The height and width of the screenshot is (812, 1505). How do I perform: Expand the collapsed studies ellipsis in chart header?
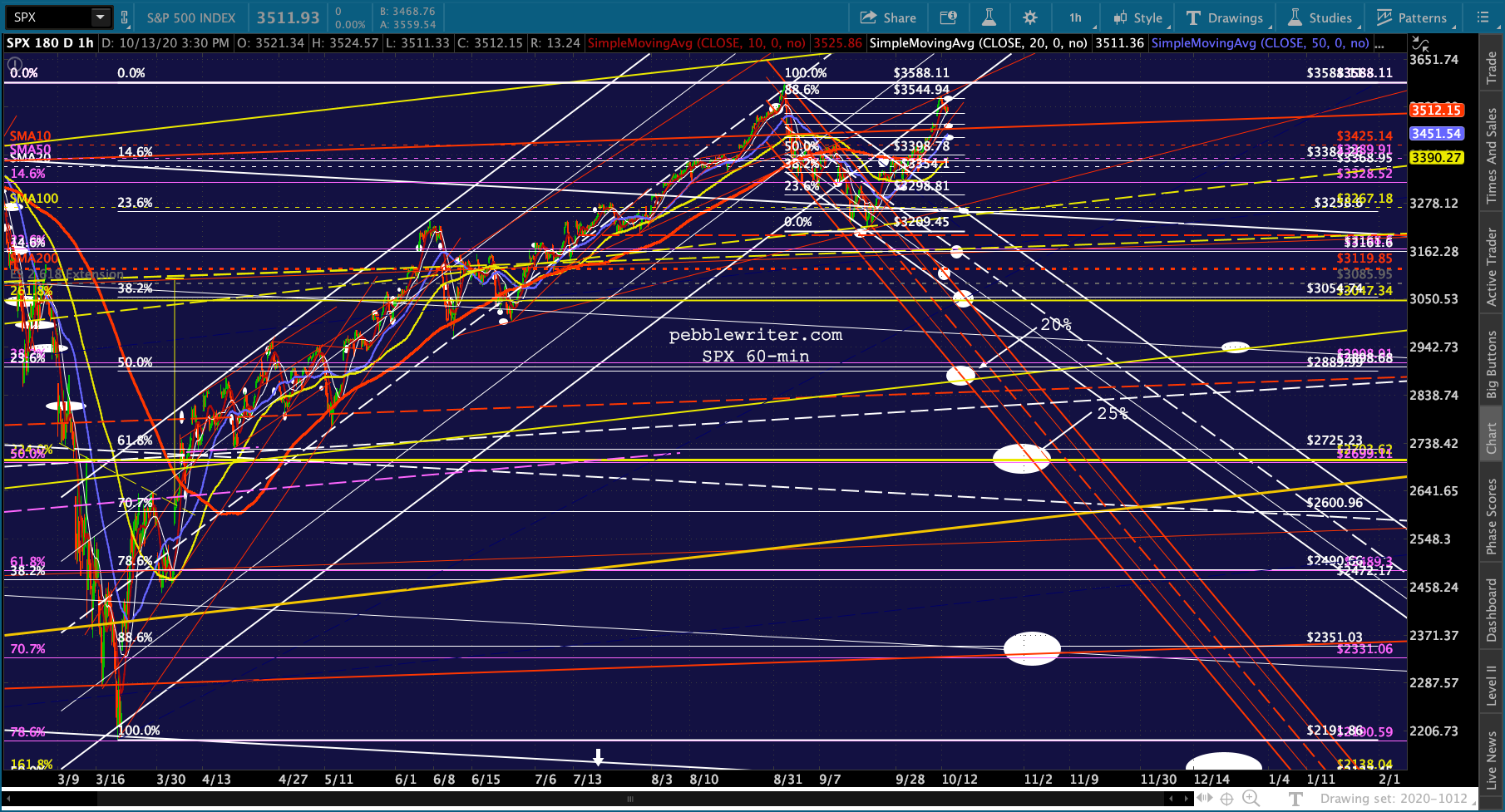1379,43
